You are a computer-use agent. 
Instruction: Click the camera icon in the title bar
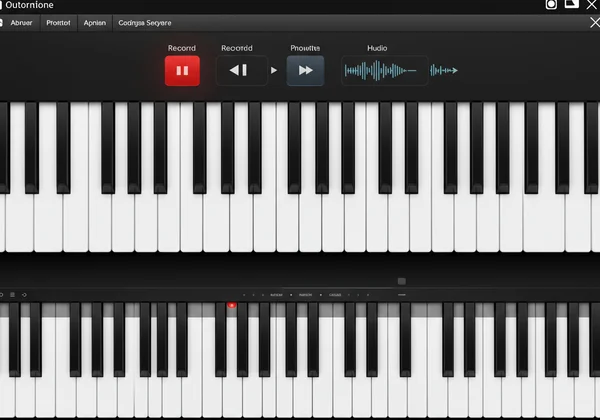pyautogui.click(x=551, y=5)
